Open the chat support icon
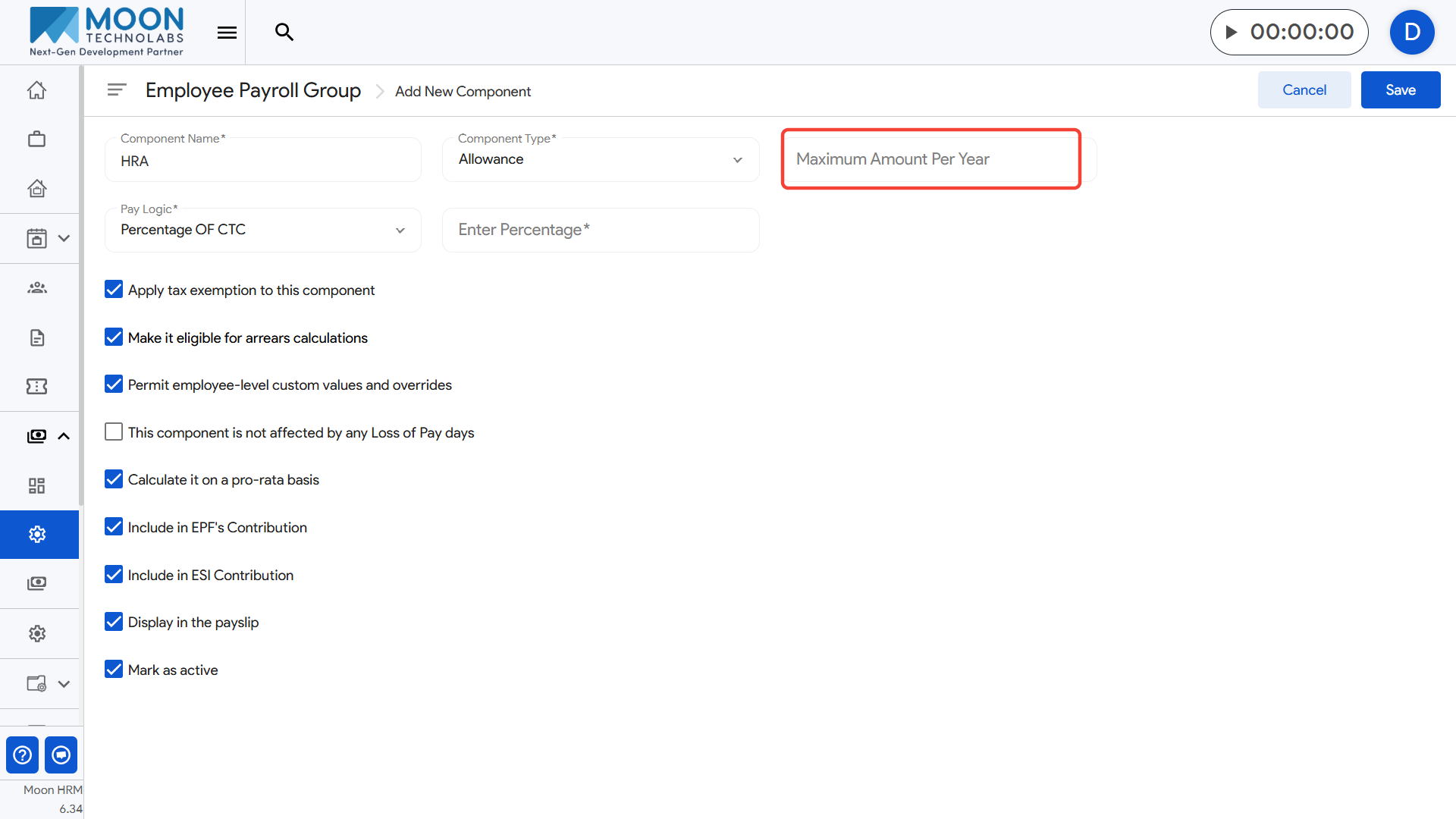Viewport: 1456px width, 819px height. [61, 755]
